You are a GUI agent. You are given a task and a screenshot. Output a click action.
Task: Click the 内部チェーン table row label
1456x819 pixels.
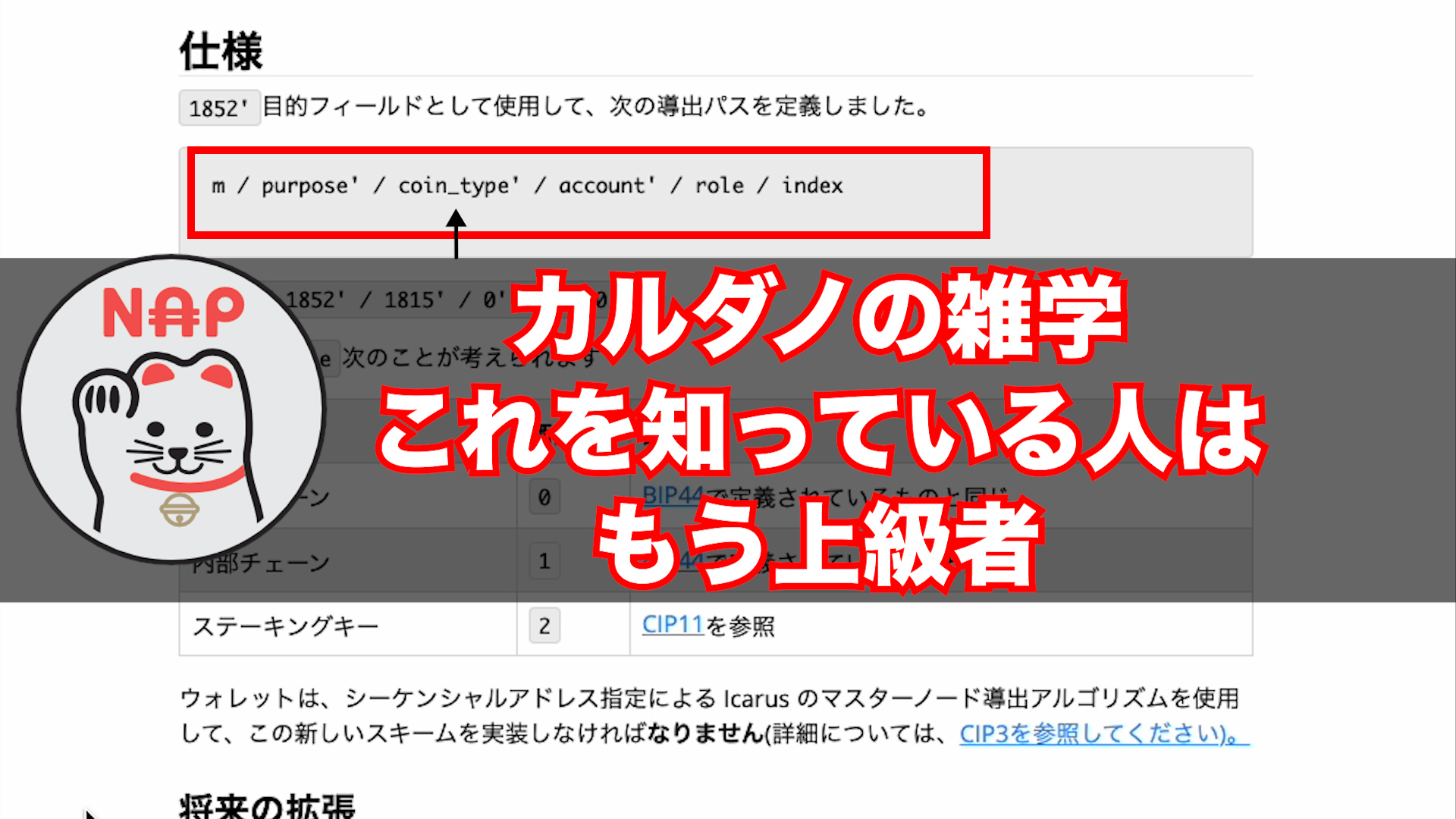tap(262, 563)
